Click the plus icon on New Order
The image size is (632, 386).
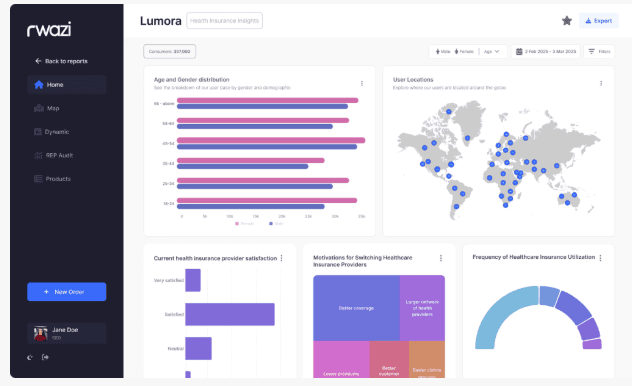(46, 292)
